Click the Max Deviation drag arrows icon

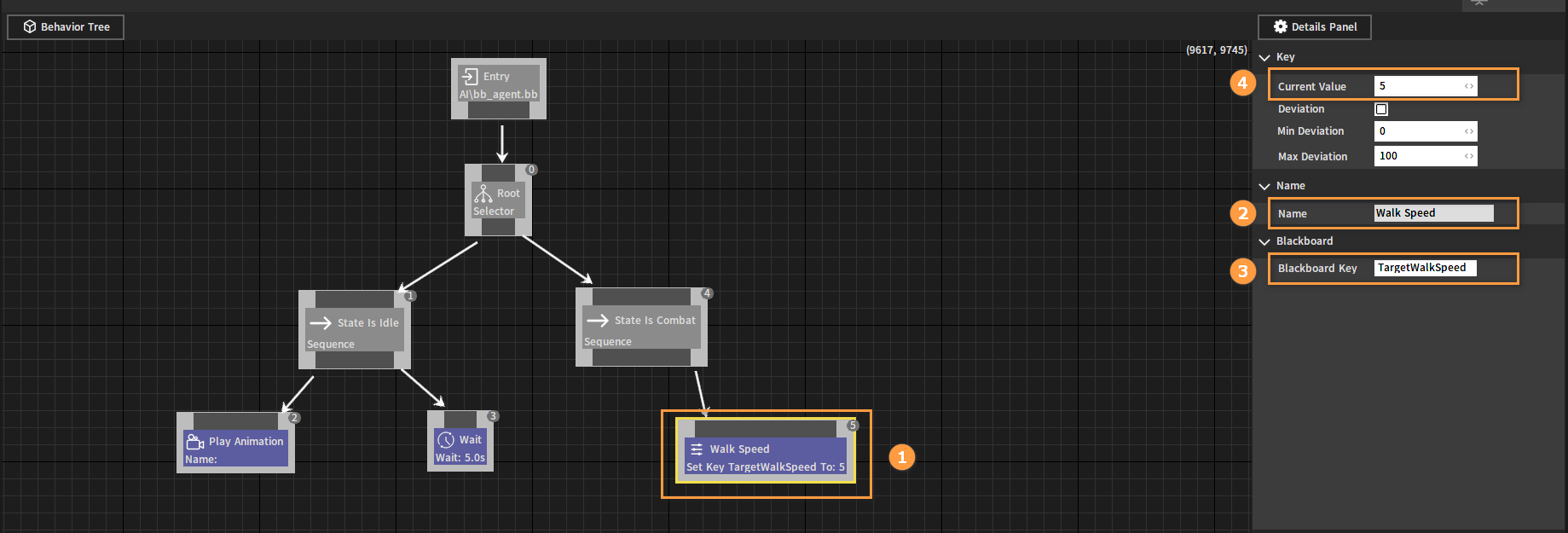[1469, 156]
